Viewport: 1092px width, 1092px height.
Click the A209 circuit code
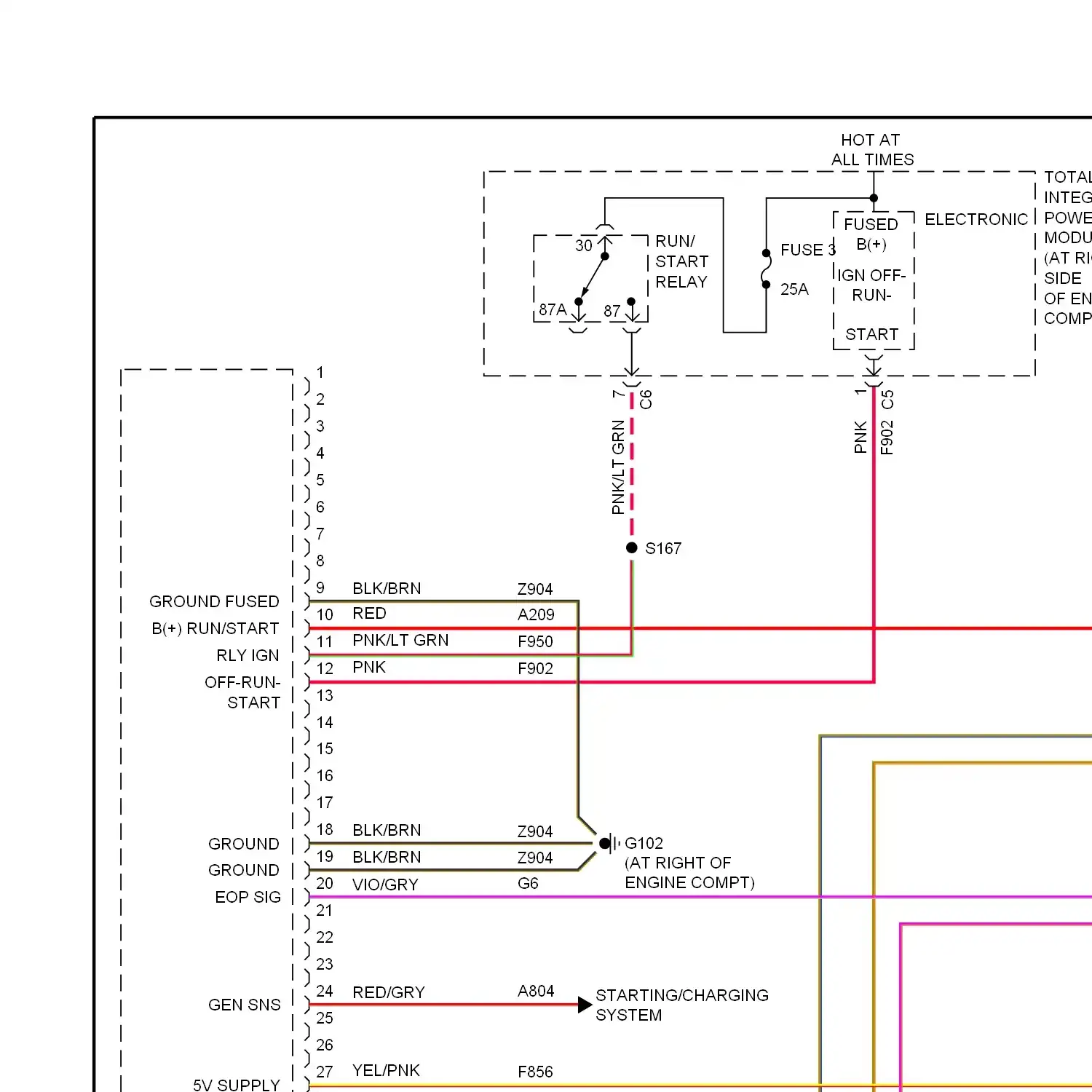coord(536,614)
